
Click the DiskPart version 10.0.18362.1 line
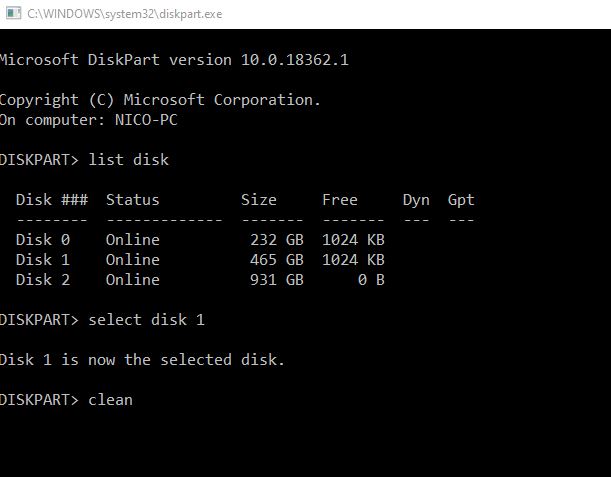(x=174, y=60)
